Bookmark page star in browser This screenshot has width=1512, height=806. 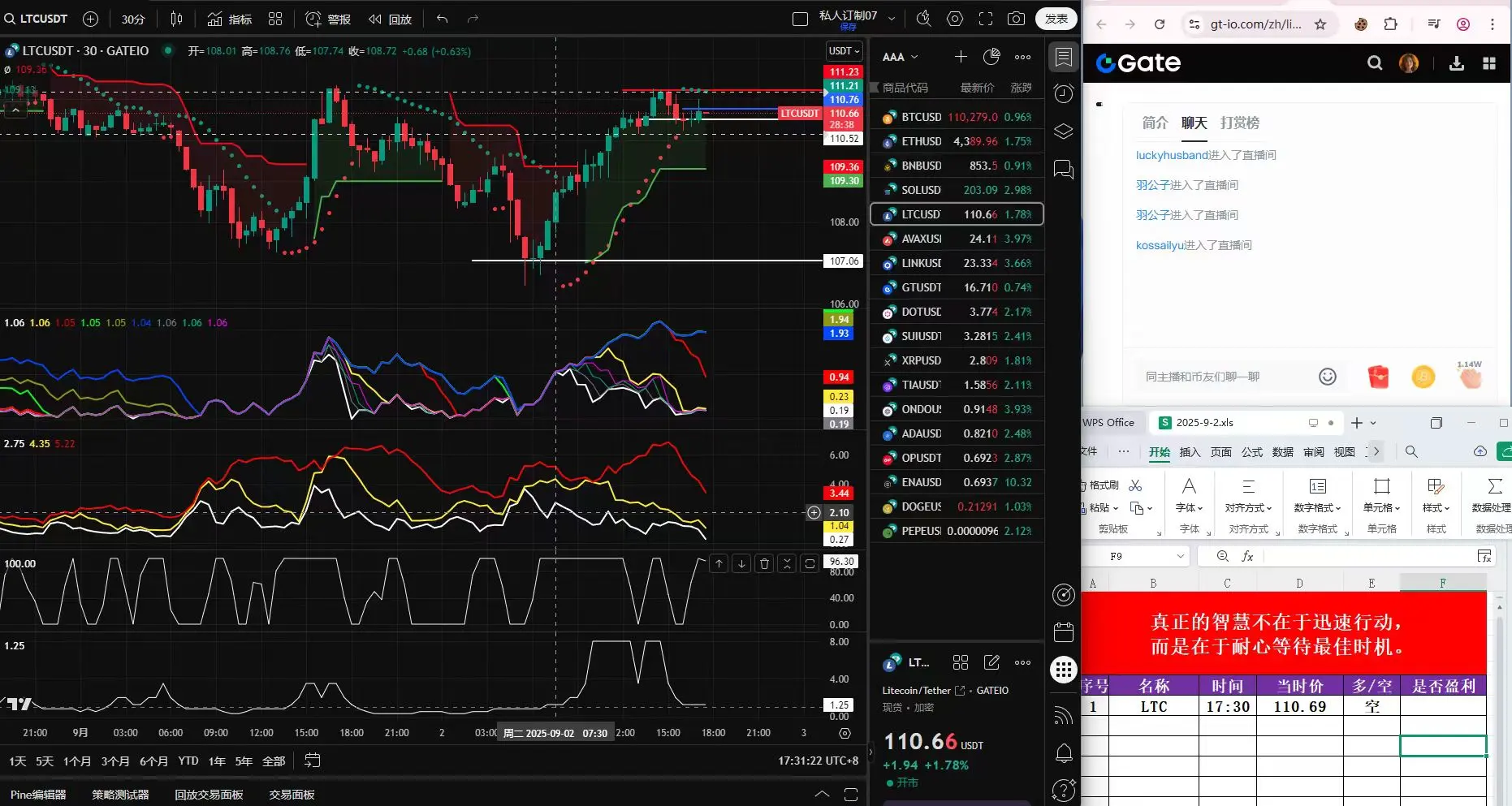[x=1320, y=24]
